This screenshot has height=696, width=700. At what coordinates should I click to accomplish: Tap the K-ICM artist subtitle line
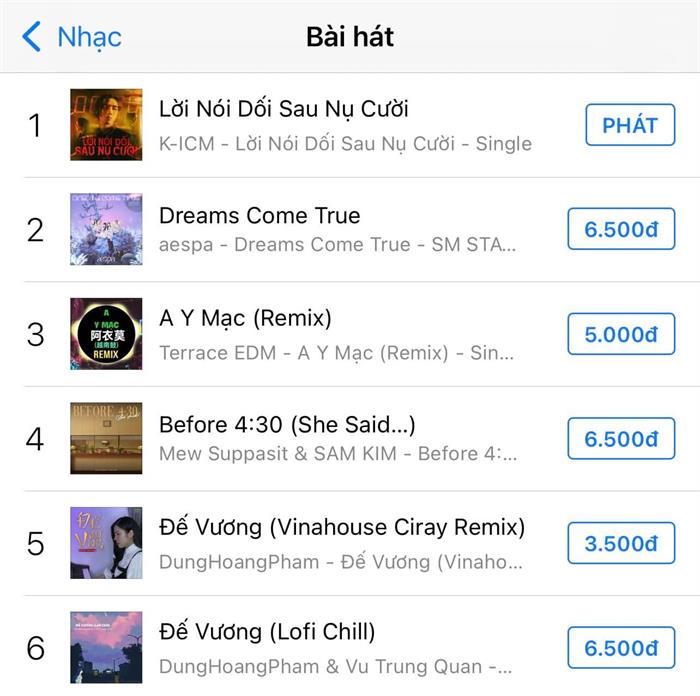click(x=345, y=144)
